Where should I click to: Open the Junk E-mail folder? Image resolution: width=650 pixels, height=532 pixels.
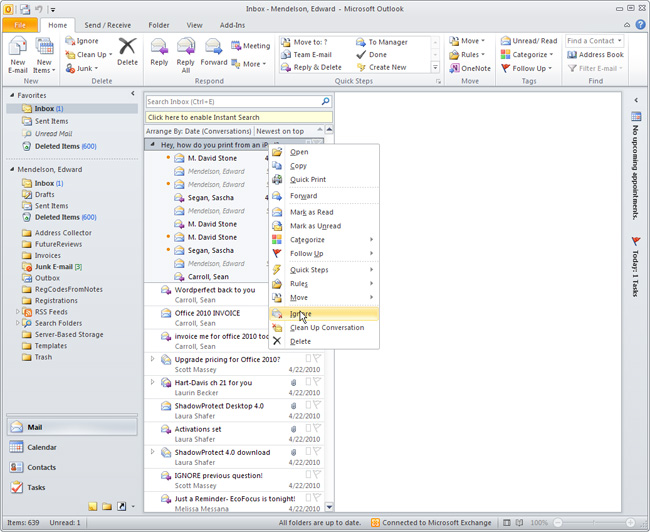click(53, 267)
